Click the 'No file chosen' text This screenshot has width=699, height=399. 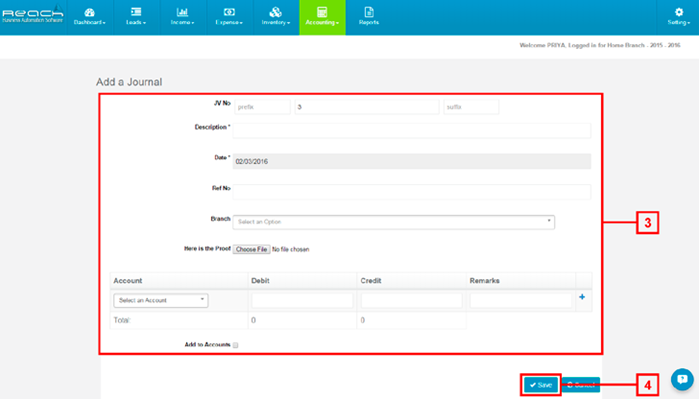click(291, 250)
